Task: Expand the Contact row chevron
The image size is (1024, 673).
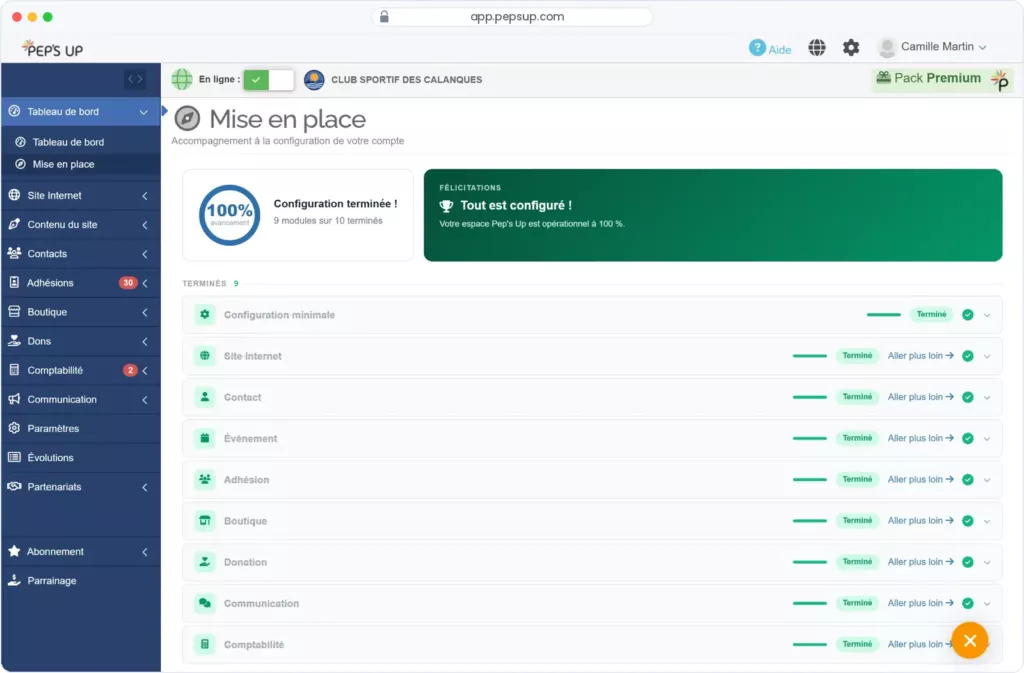Action: [987, 398]
